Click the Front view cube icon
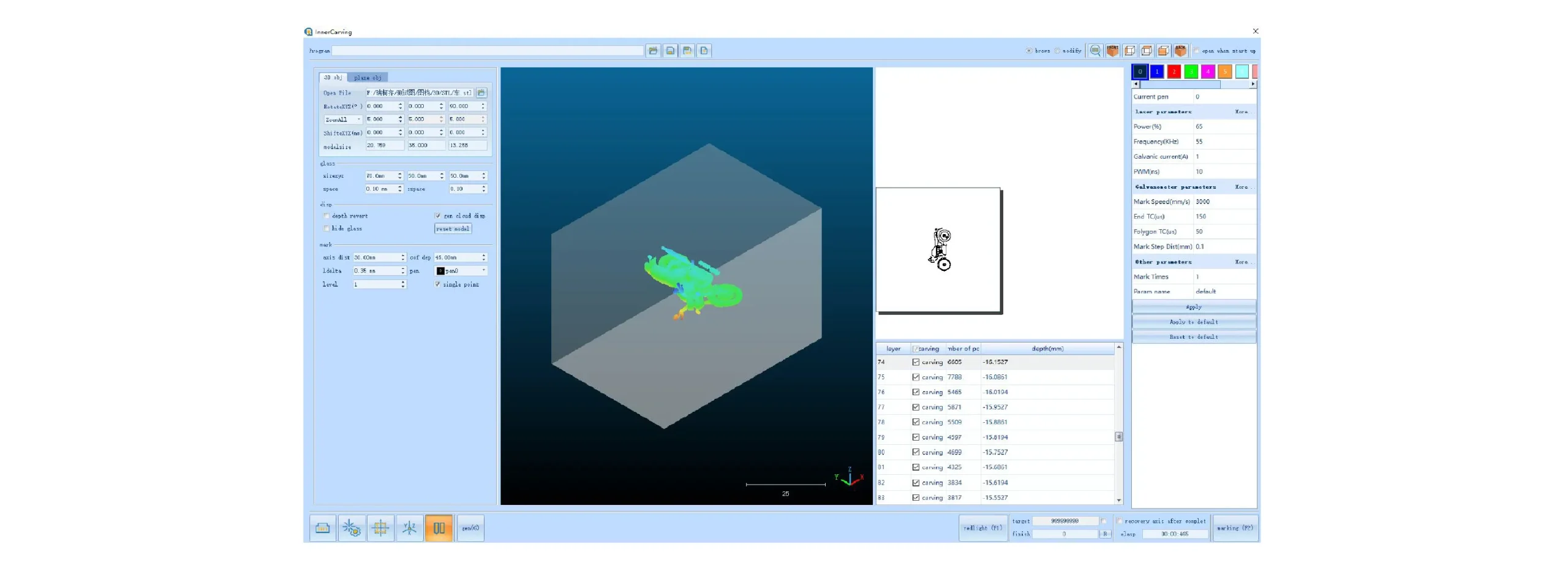Viewport: 1568px width, 568px height. pos(1112,51)
